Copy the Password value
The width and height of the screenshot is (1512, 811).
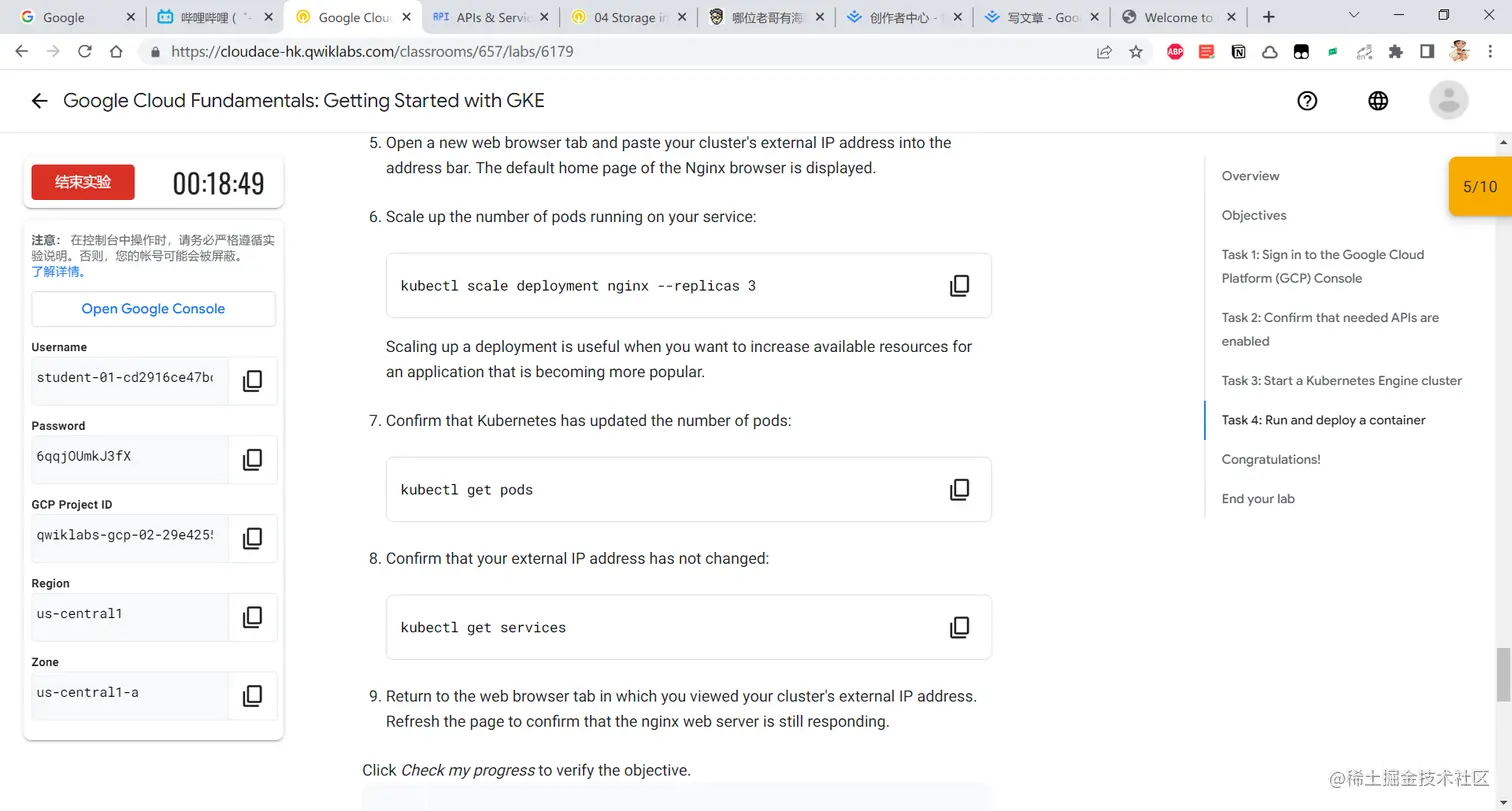pos(252,459)
